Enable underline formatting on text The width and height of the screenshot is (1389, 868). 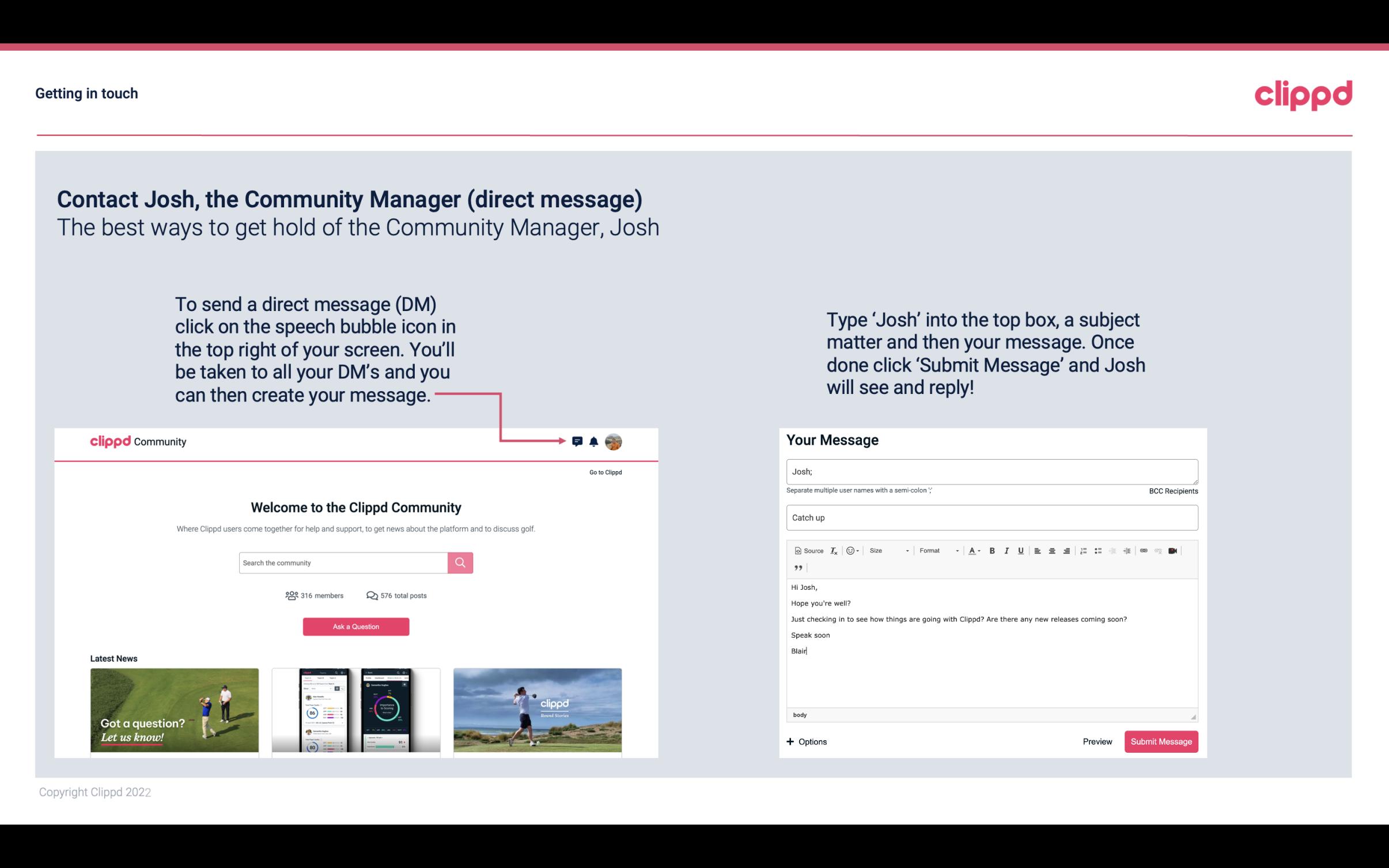click(x=1020, y=550)
